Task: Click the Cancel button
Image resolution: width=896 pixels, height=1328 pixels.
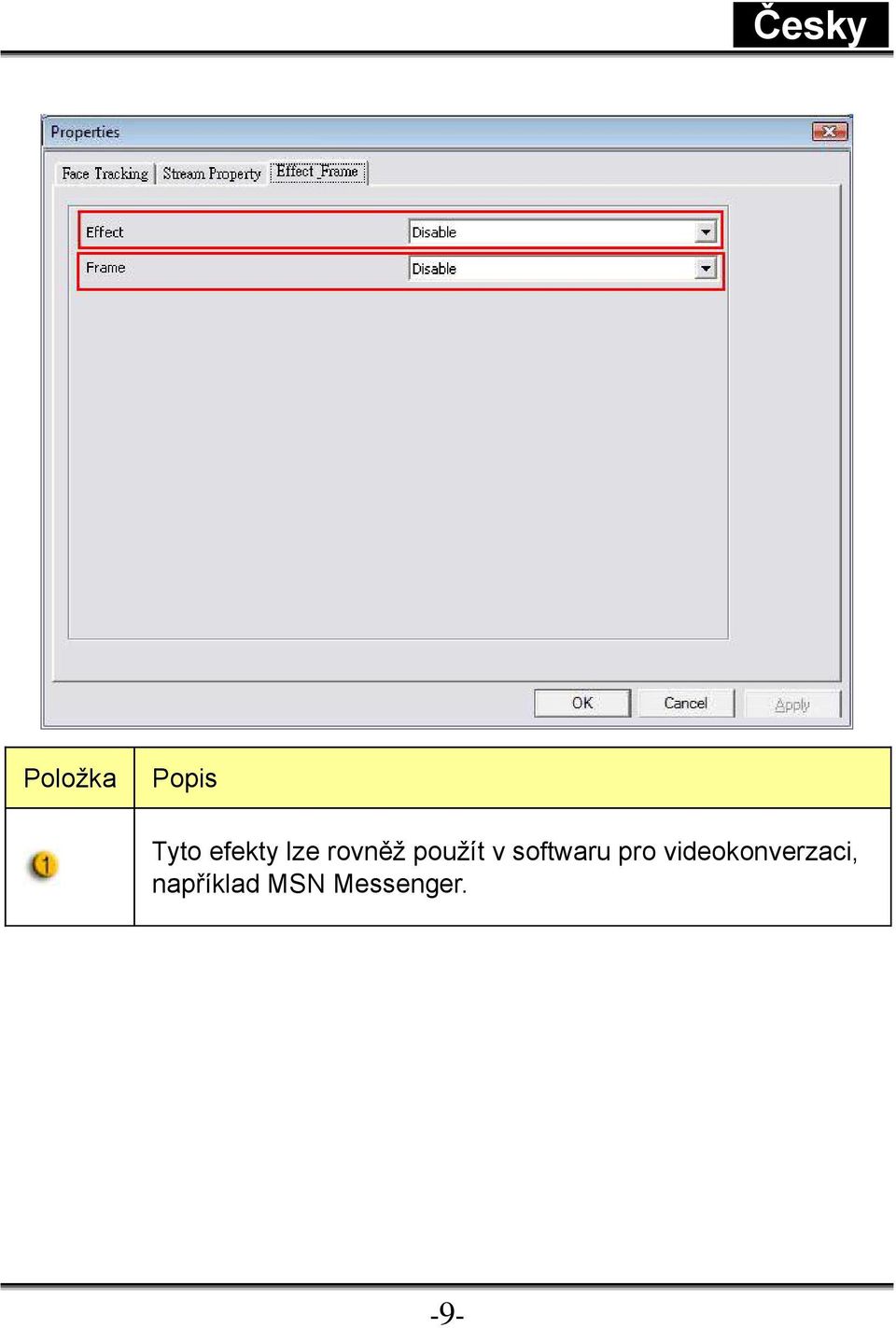Action: pyautogui.click(x=685, y=703)
